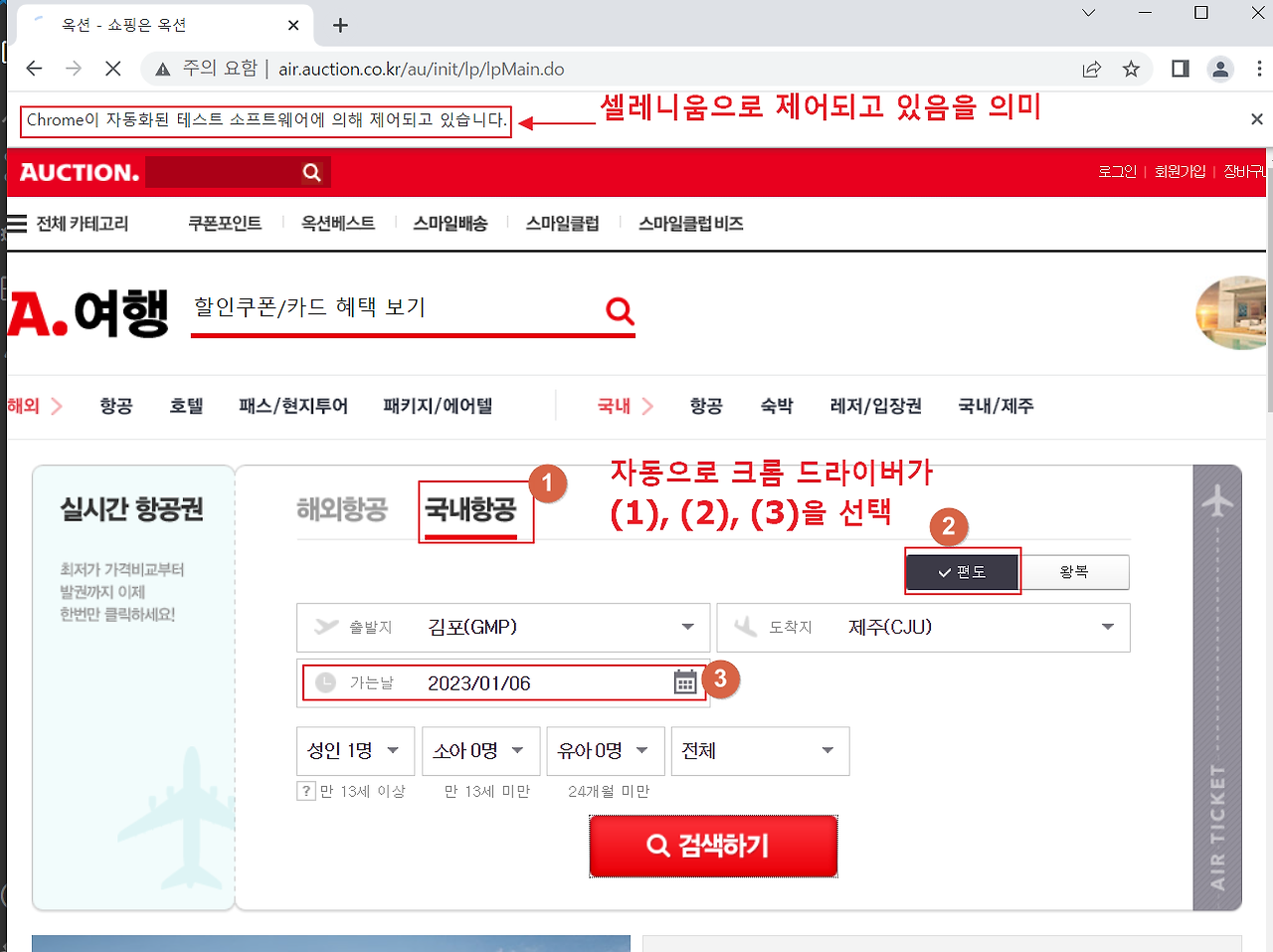Click the AUCTION logo
The width and height of the screenshot is (1273, 952).
coord(80,172)
